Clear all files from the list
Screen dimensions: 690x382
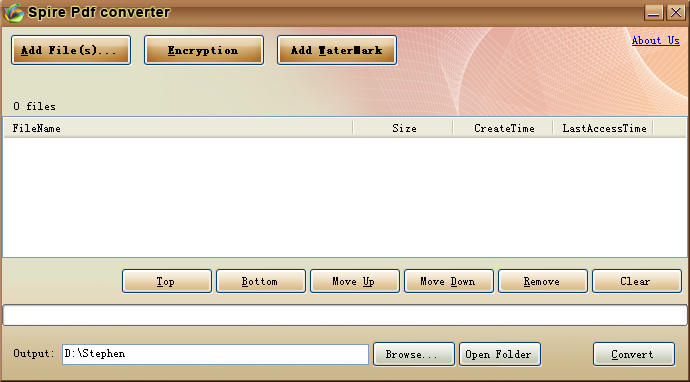(637, 281)
